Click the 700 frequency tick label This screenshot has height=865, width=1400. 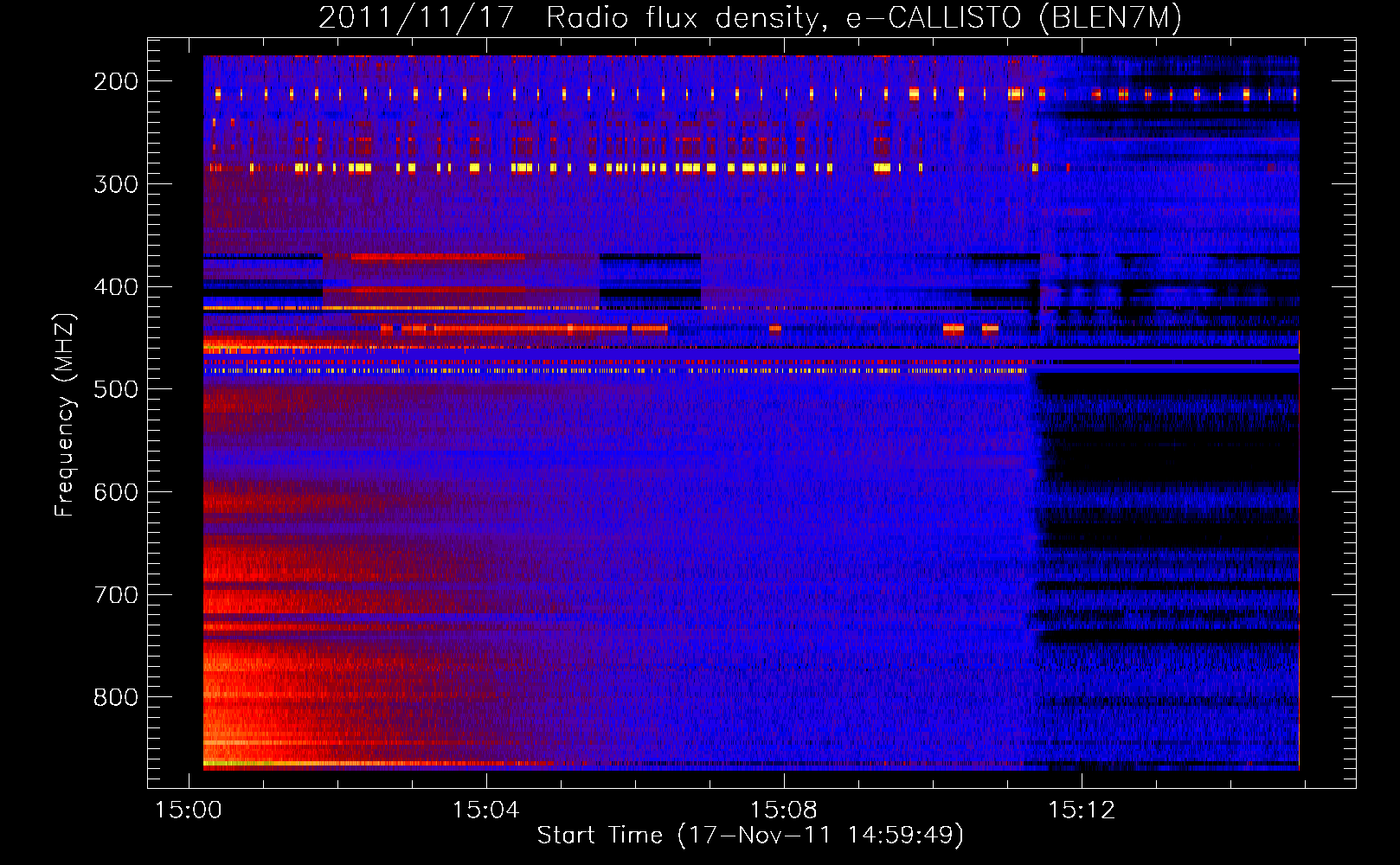point(116,596)
